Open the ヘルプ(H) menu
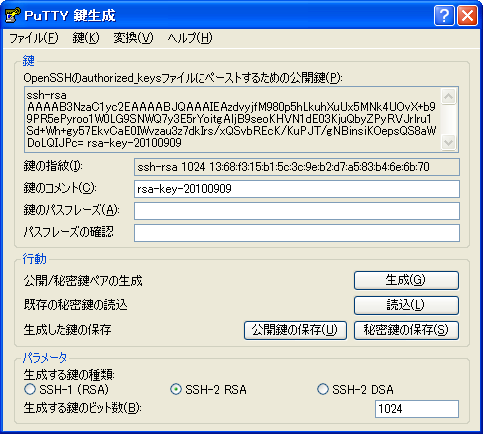Viewport: 483px width, 434px height. (x=190, y=38)
